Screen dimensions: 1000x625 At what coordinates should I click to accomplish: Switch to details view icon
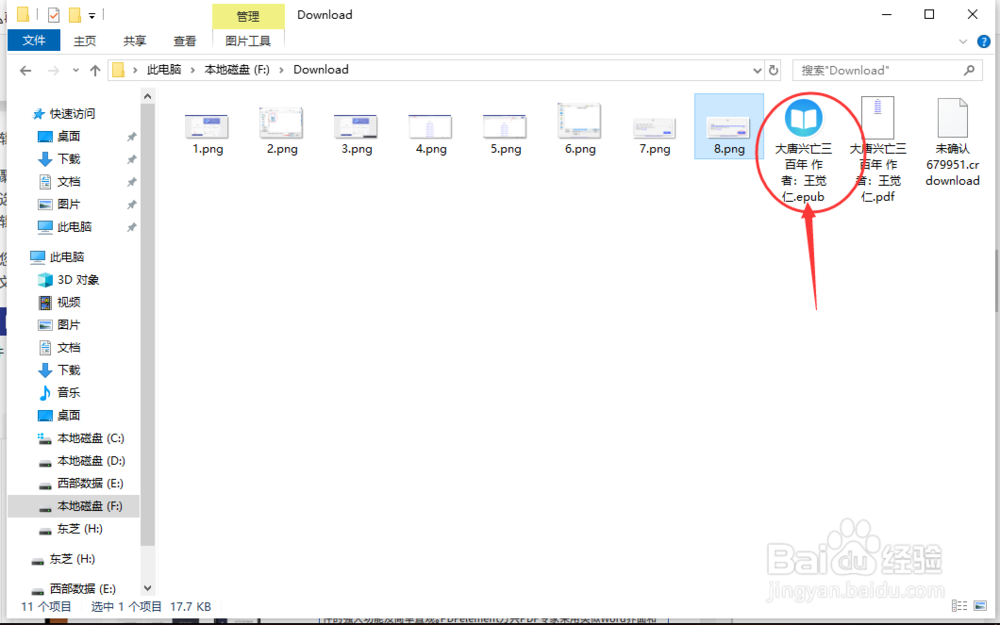tap(959, 606)
